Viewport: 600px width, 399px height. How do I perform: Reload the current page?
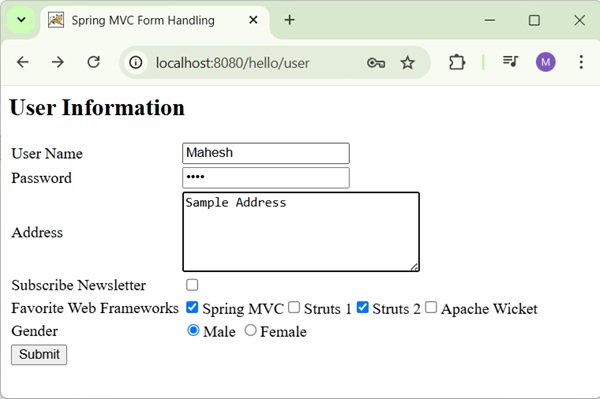(x=94, y=62)
